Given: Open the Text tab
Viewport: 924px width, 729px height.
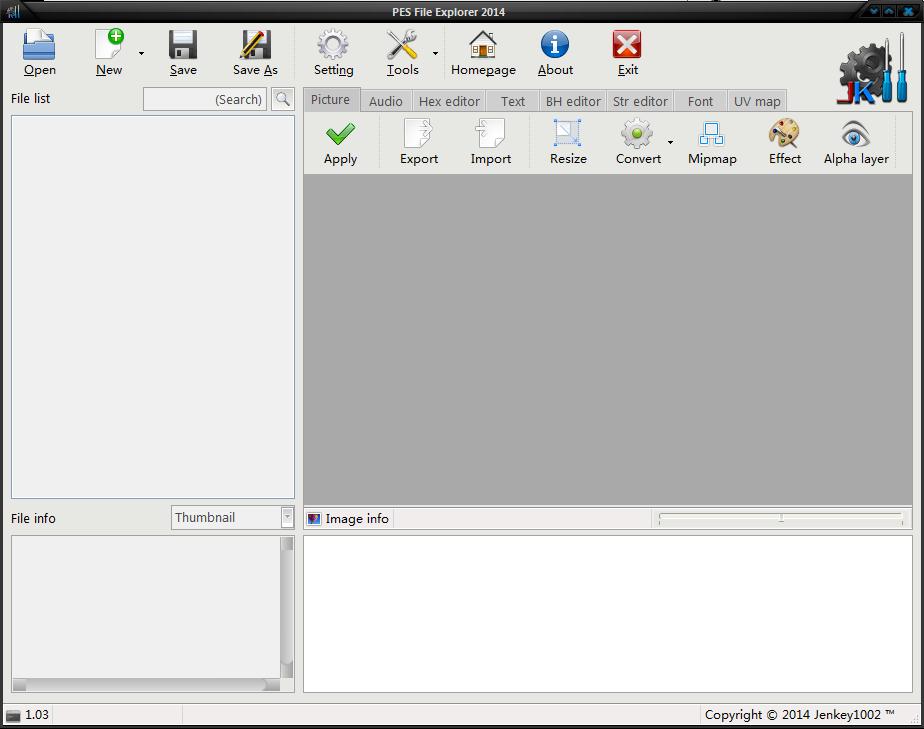Looking at the screenshot, I should click(513, 101).
